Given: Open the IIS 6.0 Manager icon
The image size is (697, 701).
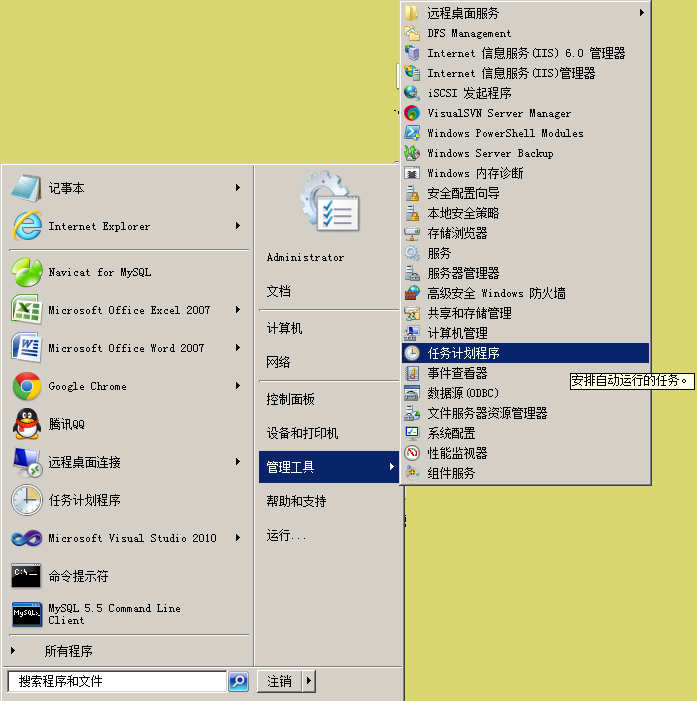Looking at the screenshot, I should (x=412, y=53).
